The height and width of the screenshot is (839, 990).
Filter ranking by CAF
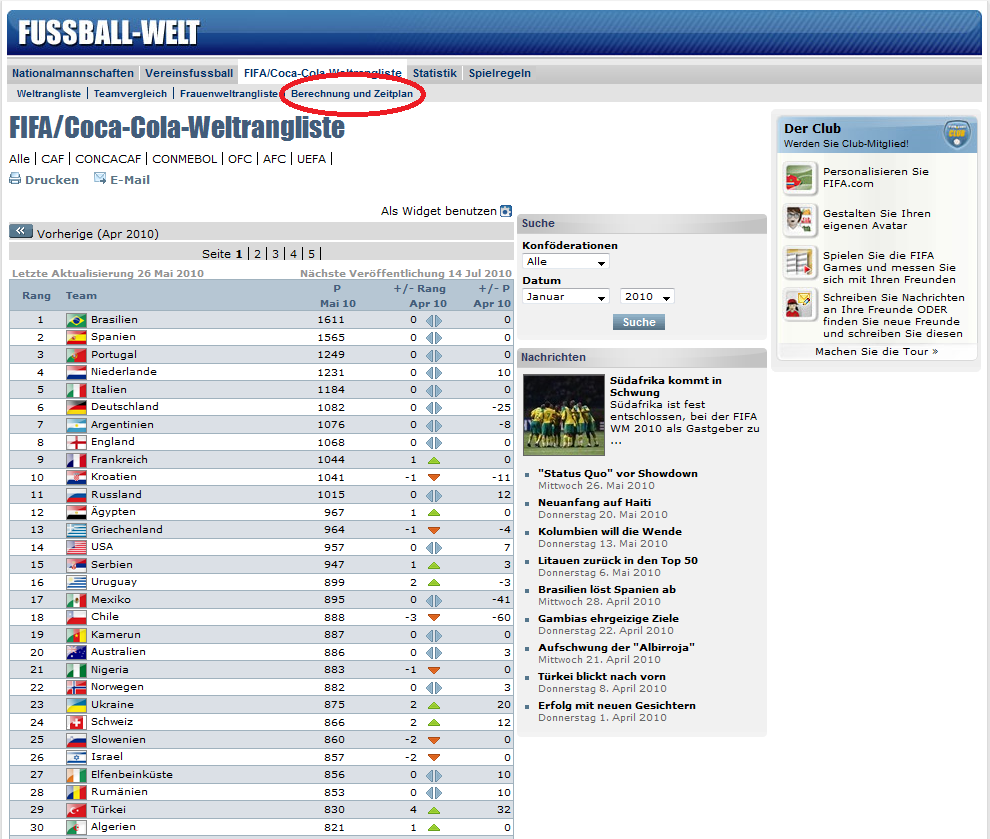[52, 159]
